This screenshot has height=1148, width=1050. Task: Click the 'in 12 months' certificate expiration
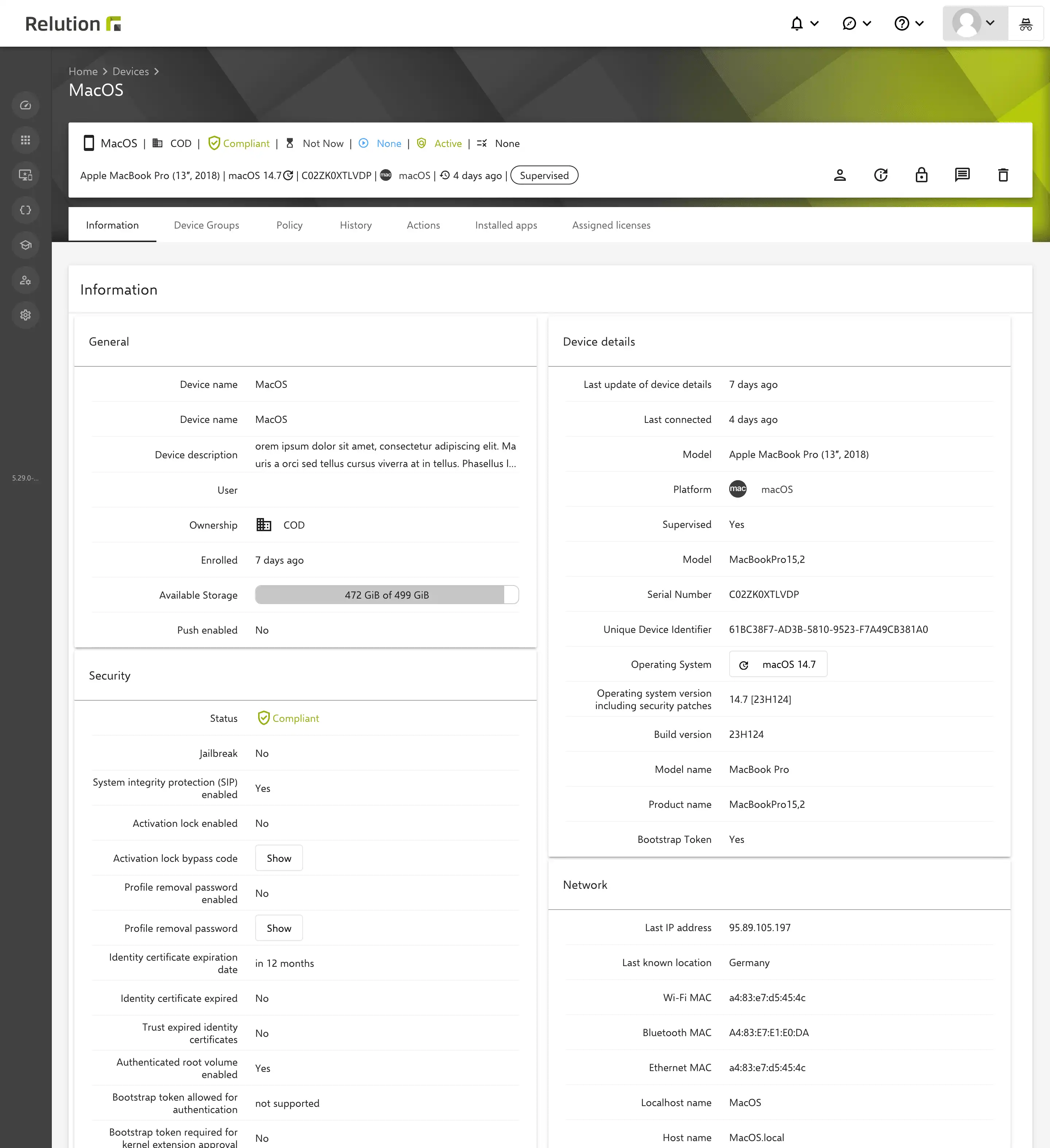click(285, 963)
